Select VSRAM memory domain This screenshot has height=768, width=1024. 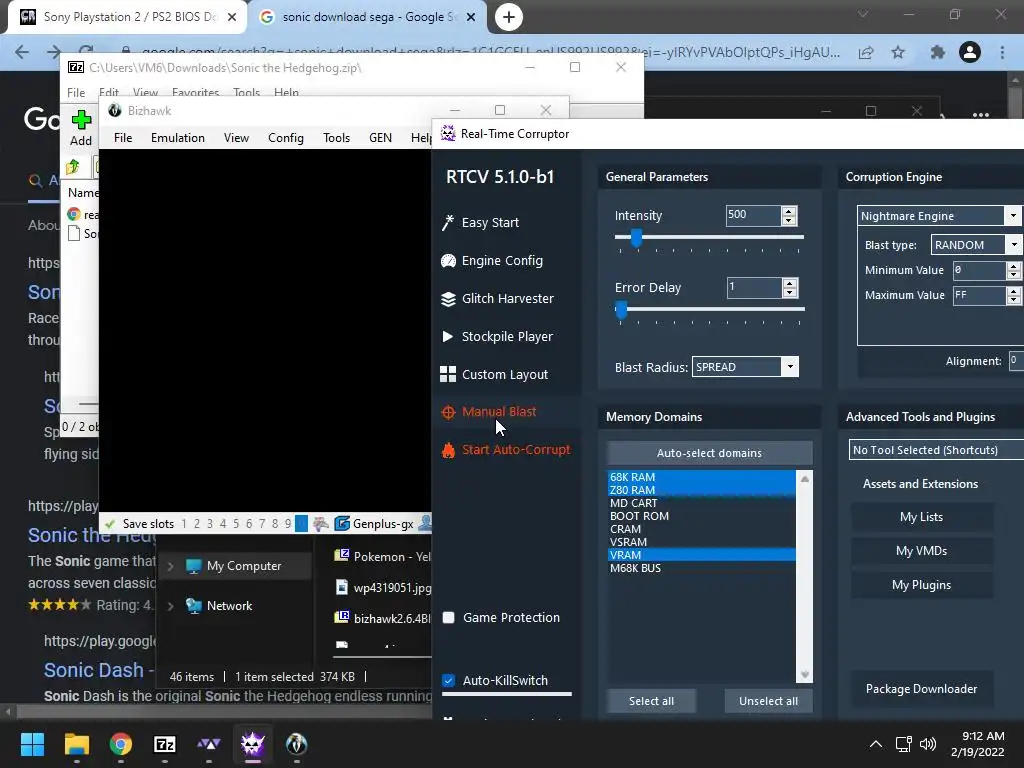point(702,542)
